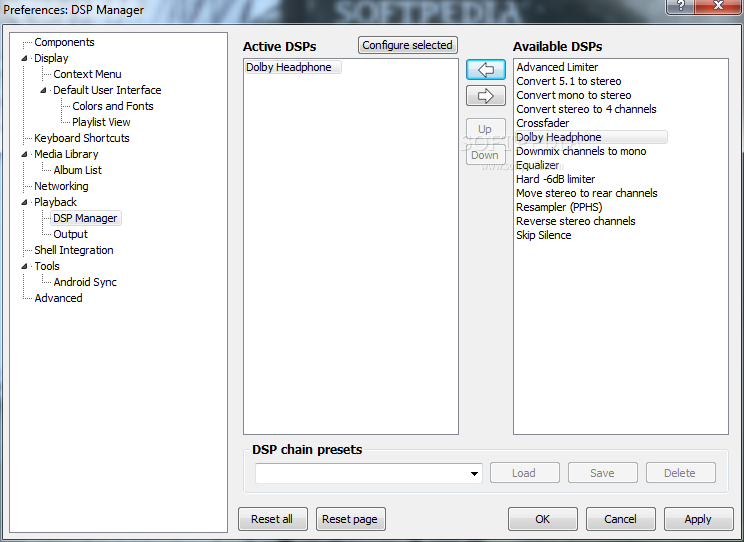Screen dimensions: 744x542
Task: Select Advanced Limiter in Available DSPs
Action: tap(557, 67)
